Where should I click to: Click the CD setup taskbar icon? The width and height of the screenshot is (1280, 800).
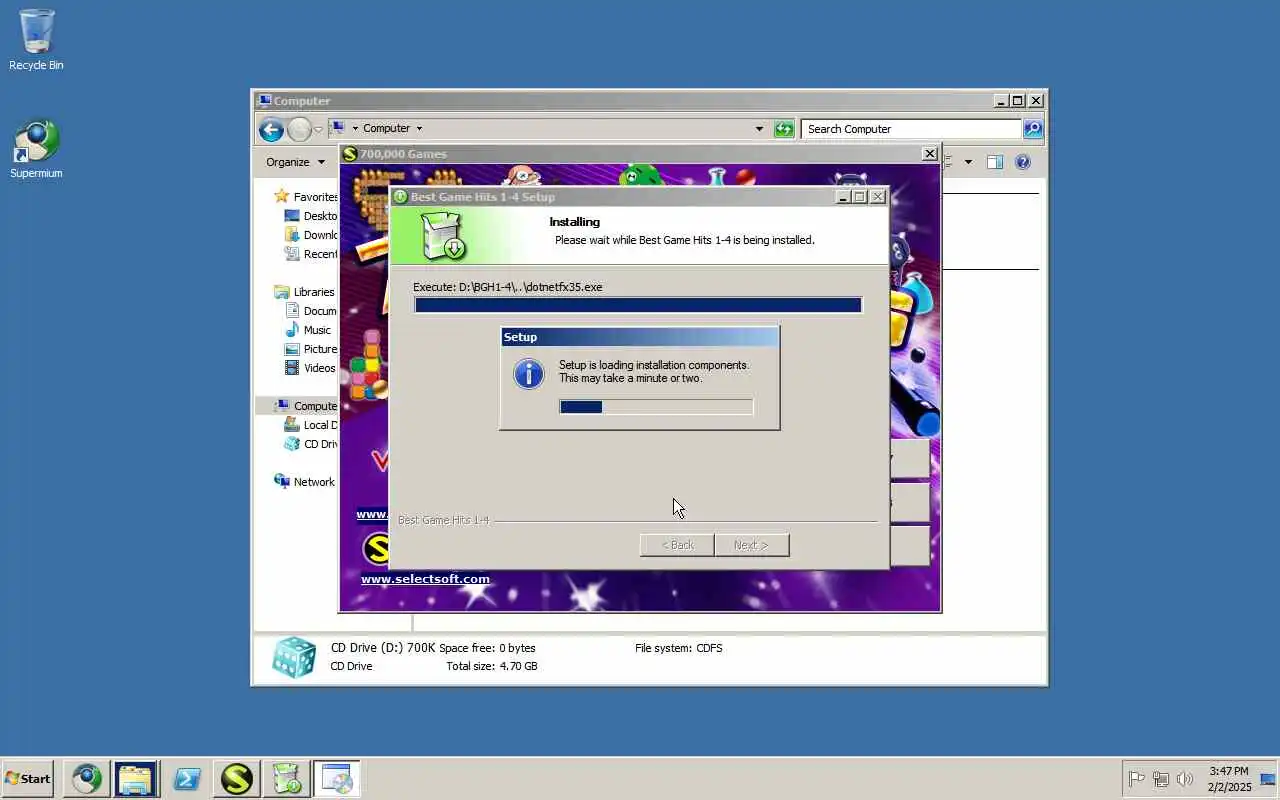coord(336,778)
